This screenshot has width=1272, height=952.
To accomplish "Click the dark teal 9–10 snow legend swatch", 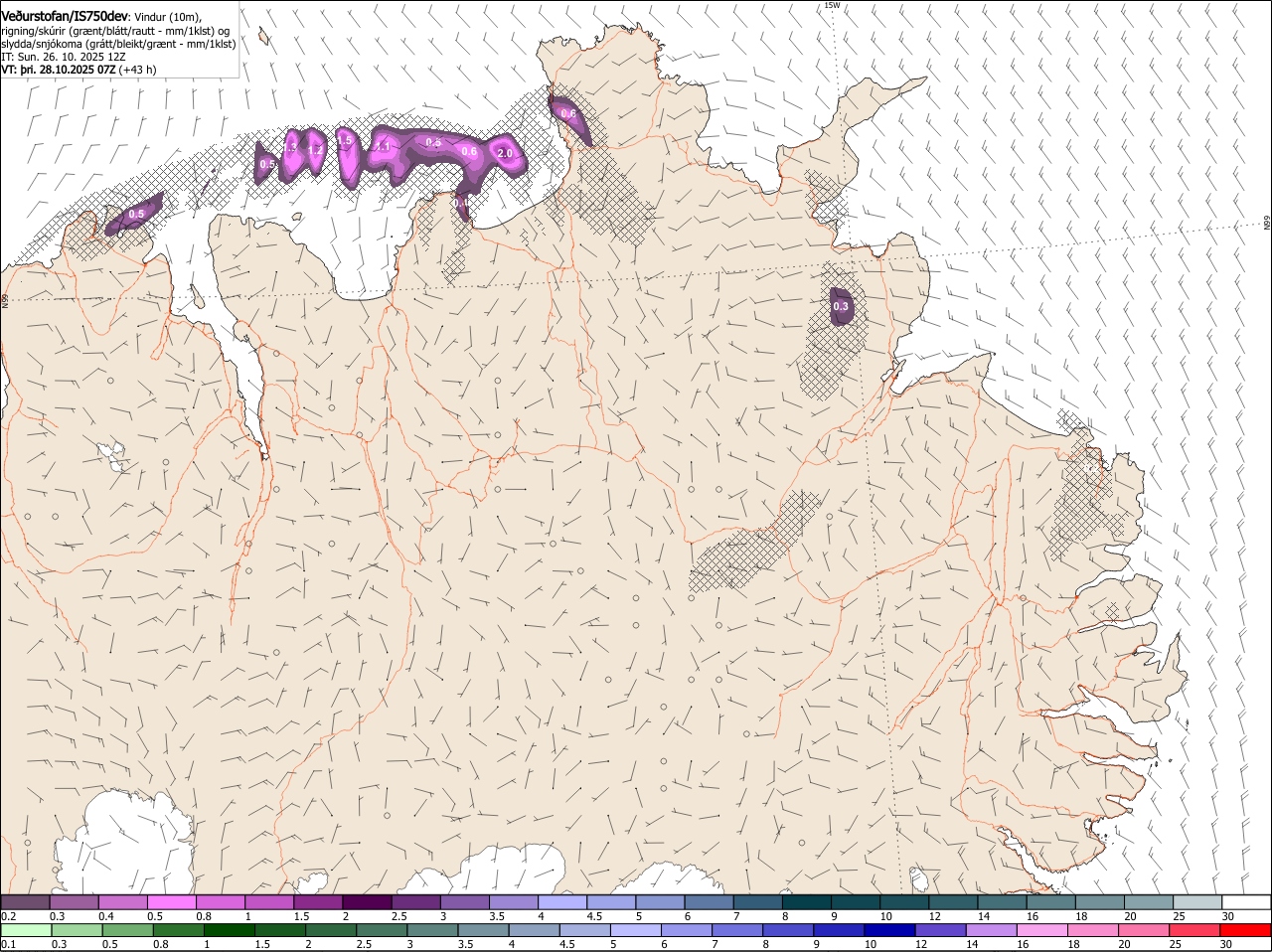I will [x=856, y=901].
